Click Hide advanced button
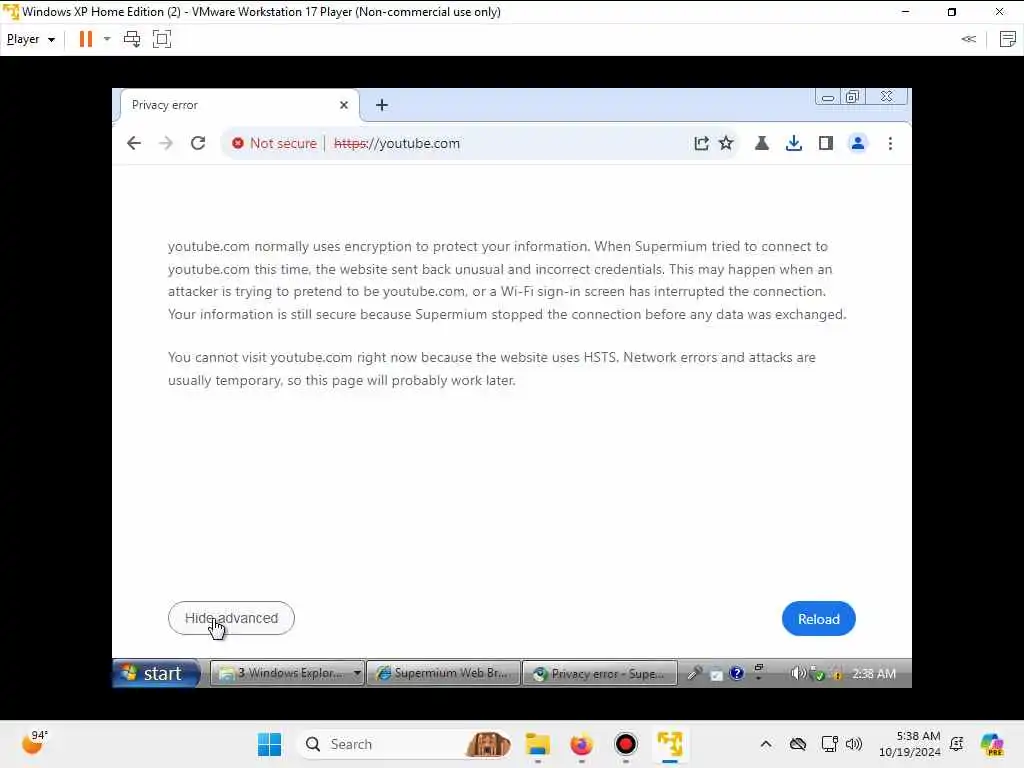This screenshot has width=1024, height=768. (231, 618)
